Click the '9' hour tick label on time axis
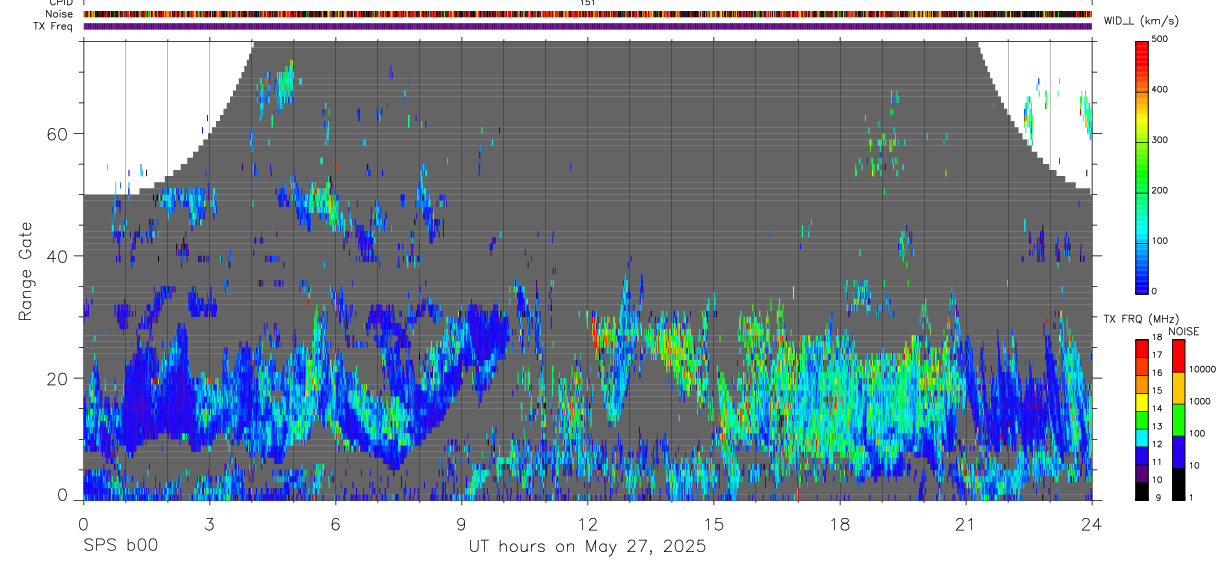 pos(461,523)
